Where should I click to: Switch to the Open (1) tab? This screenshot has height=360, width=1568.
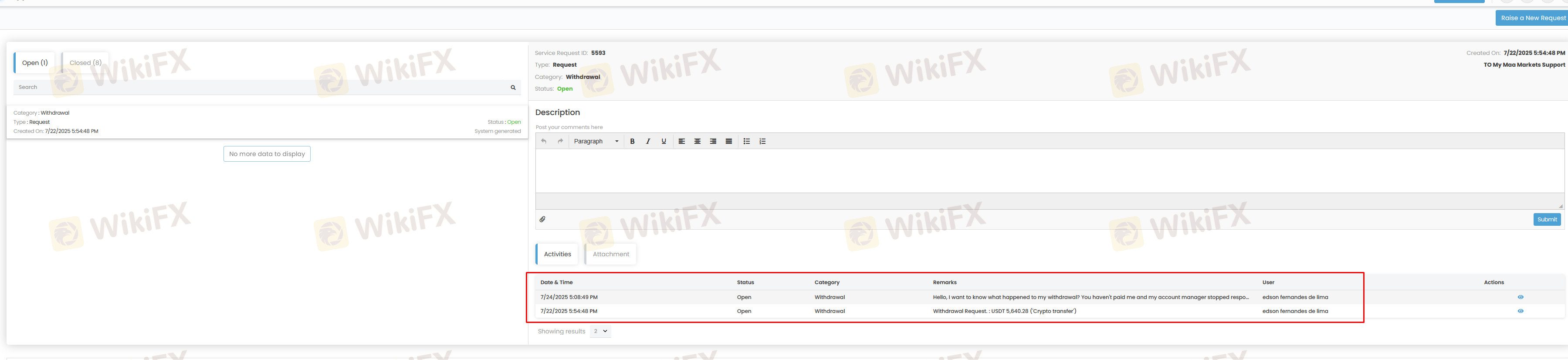pyautogui.click(x=35, y=63)
